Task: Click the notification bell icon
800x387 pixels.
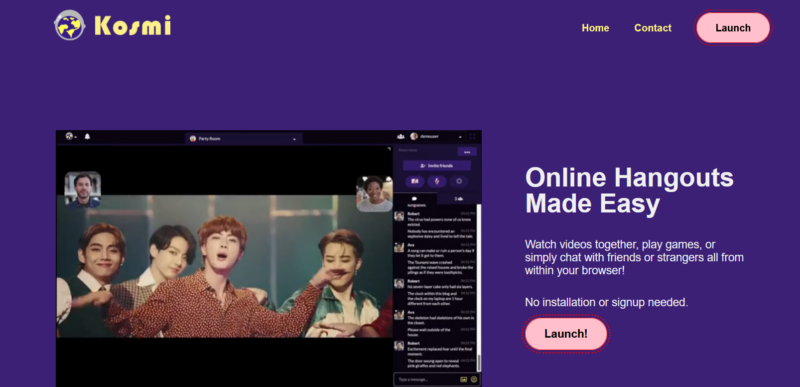Action: tap(87, 137)
